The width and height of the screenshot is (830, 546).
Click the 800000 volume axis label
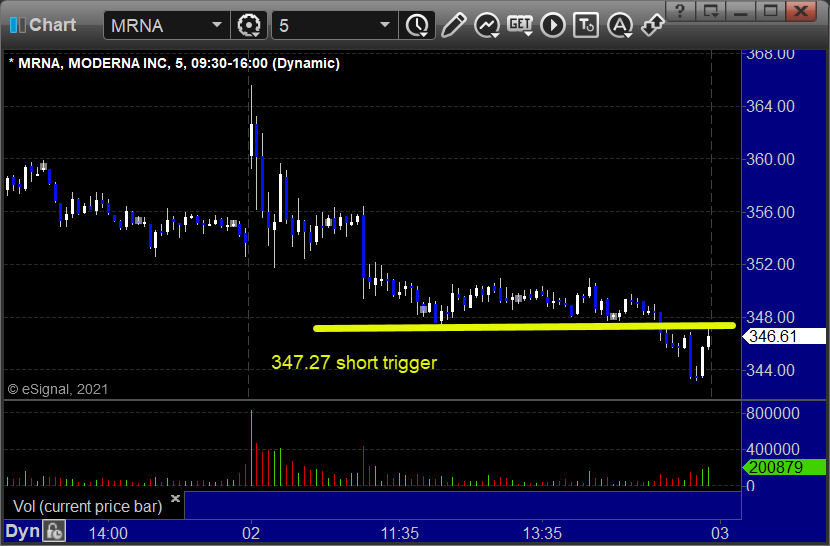pos(772,413)
